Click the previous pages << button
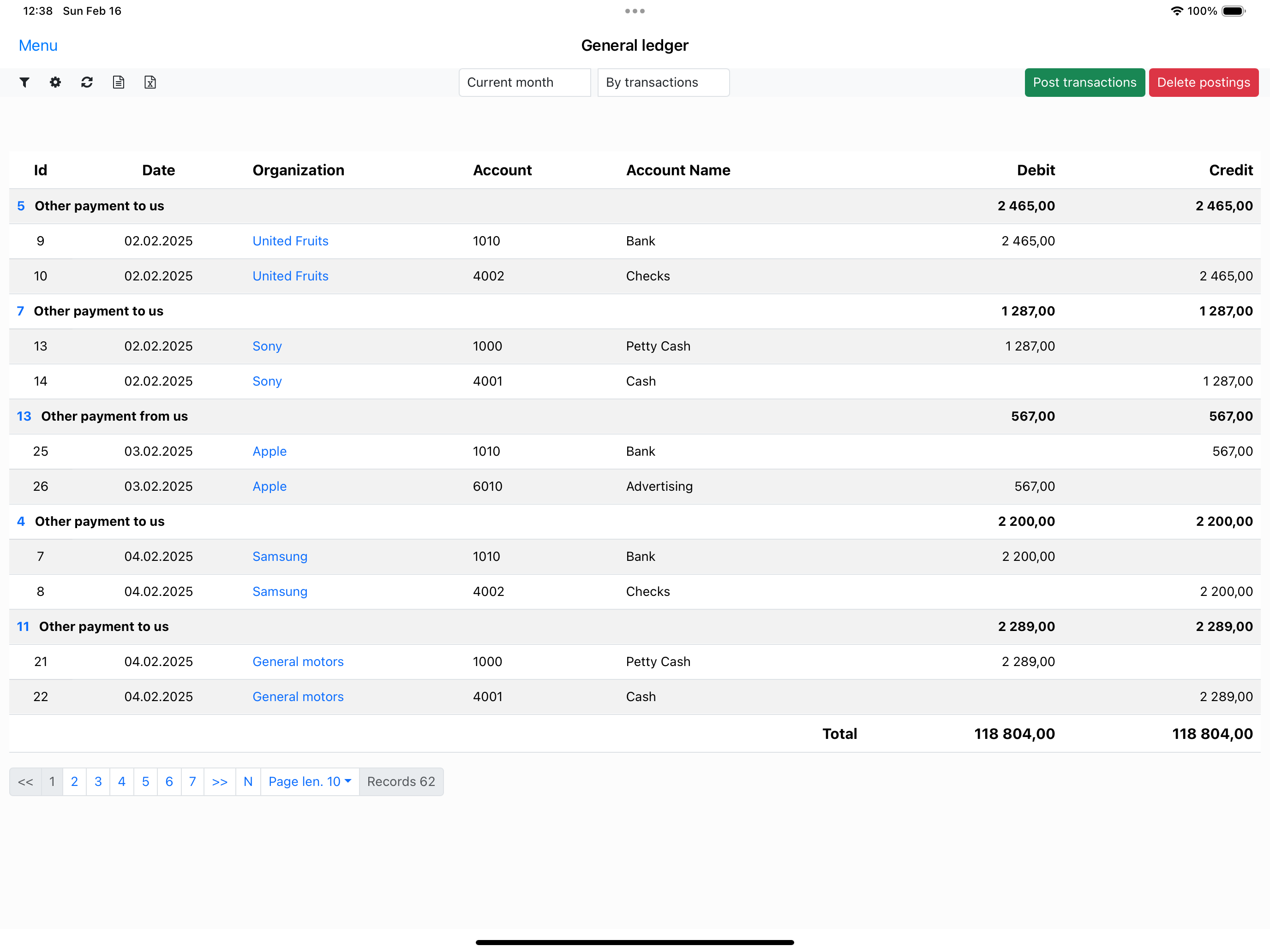This screenshot has width=1270, height=952. point(26,781)
